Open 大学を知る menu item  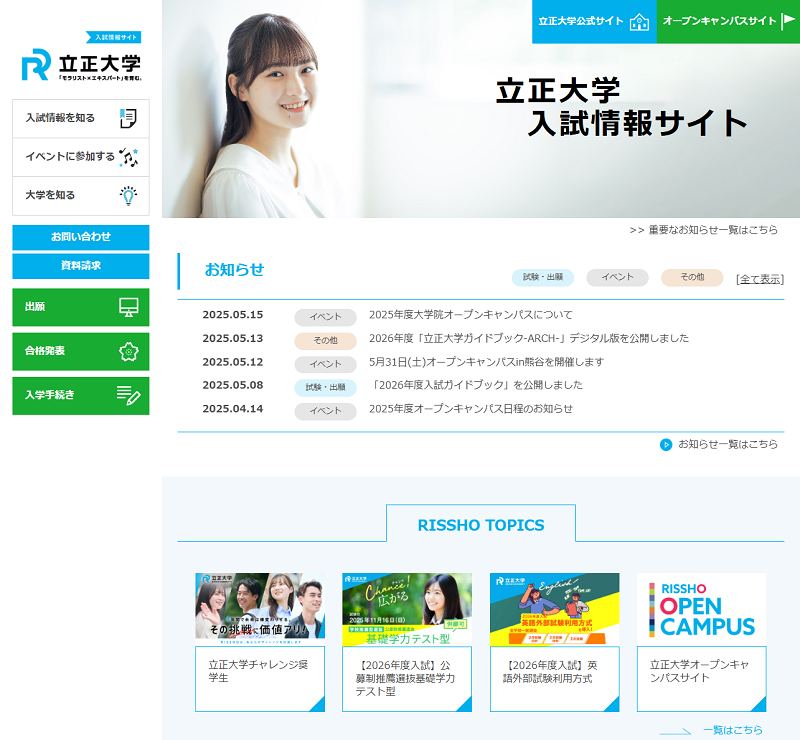81,196
